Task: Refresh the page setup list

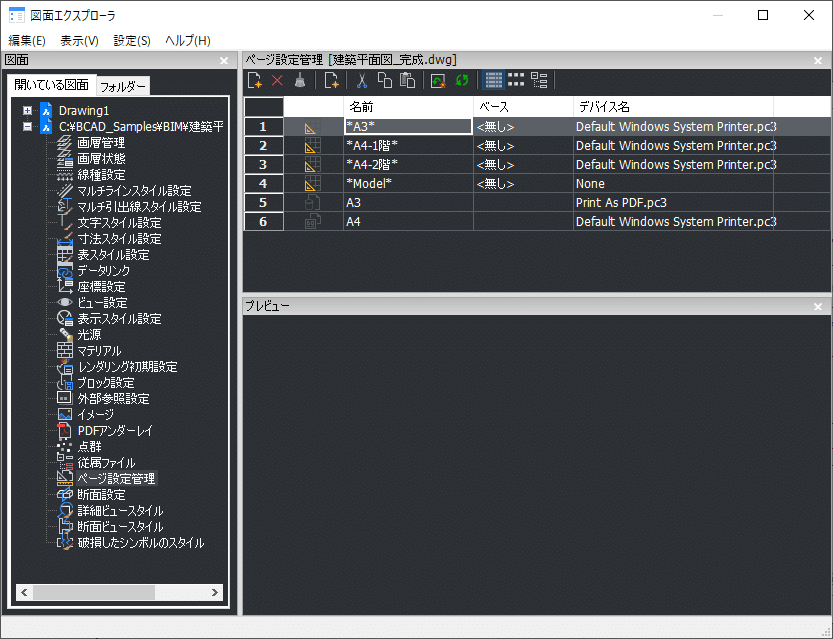Action: (460, 80)
